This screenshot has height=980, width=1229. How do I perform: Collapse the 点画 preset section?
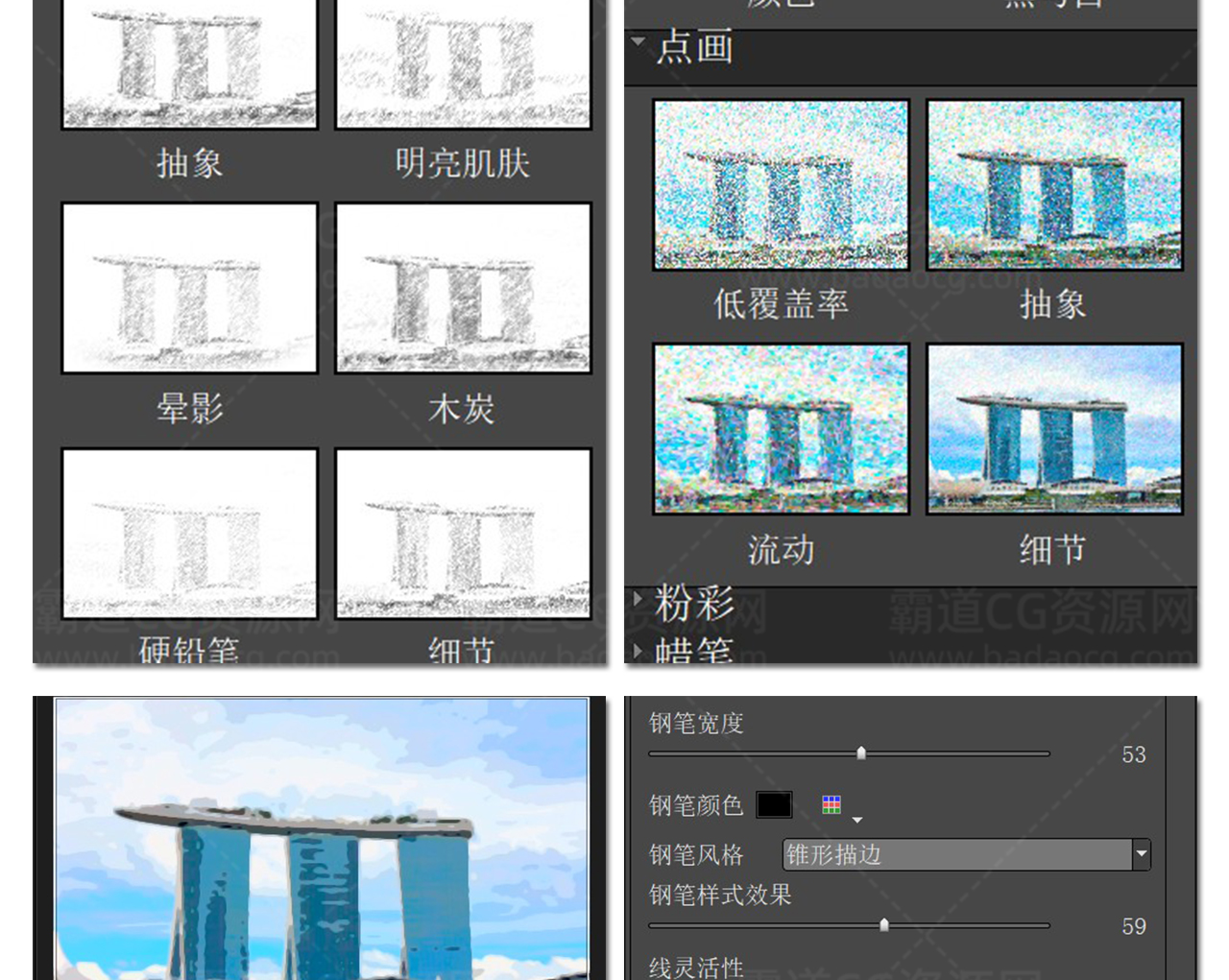coord(639,42)
